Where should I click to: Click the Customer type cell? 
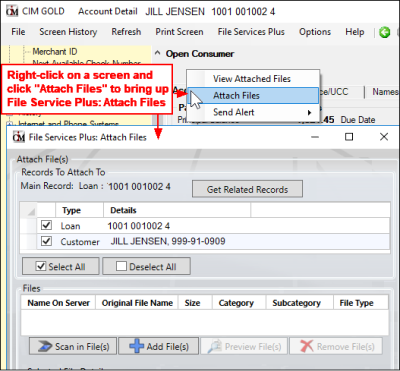coord(80,242)
